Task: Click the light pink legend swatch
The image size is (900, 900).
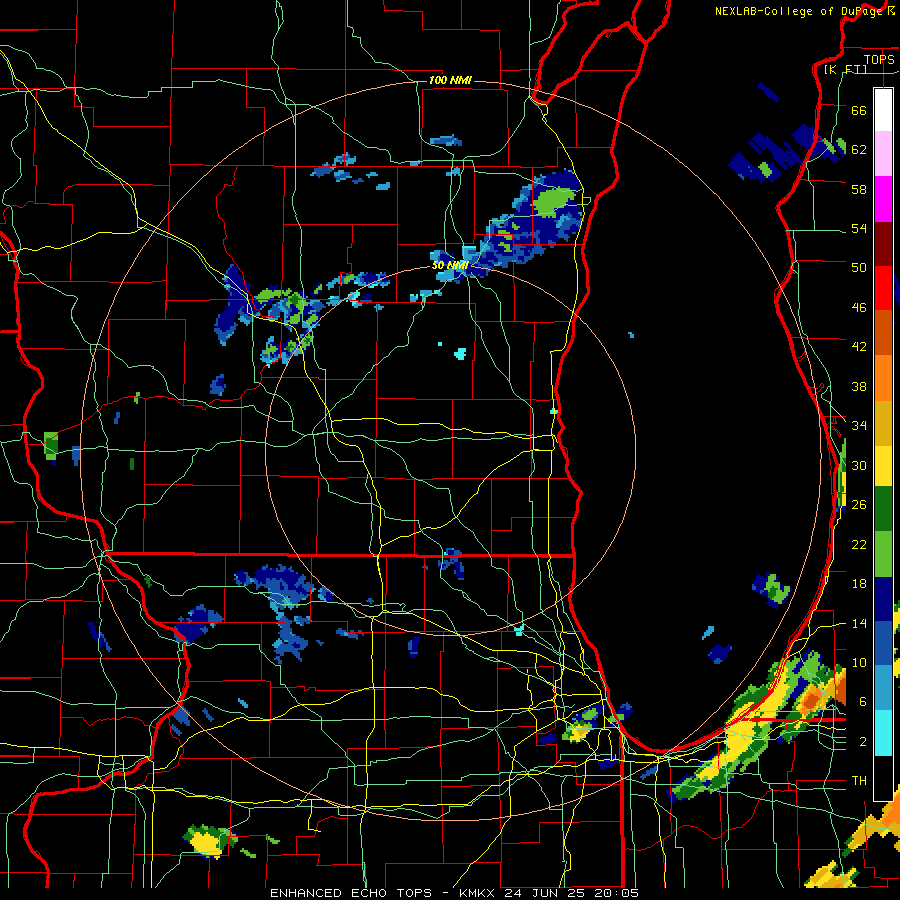Action: point(883,153)
